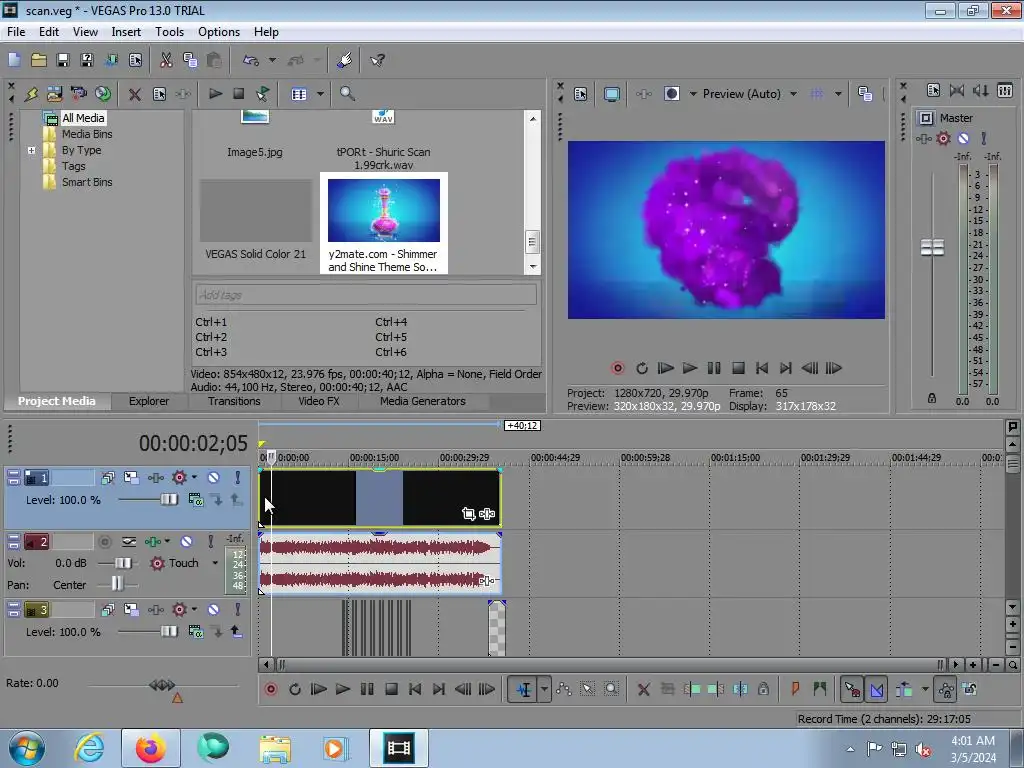Click the Dim Output icon in mixer
This screenshot has width=1024, height=768.
click(x=981, y=90)
